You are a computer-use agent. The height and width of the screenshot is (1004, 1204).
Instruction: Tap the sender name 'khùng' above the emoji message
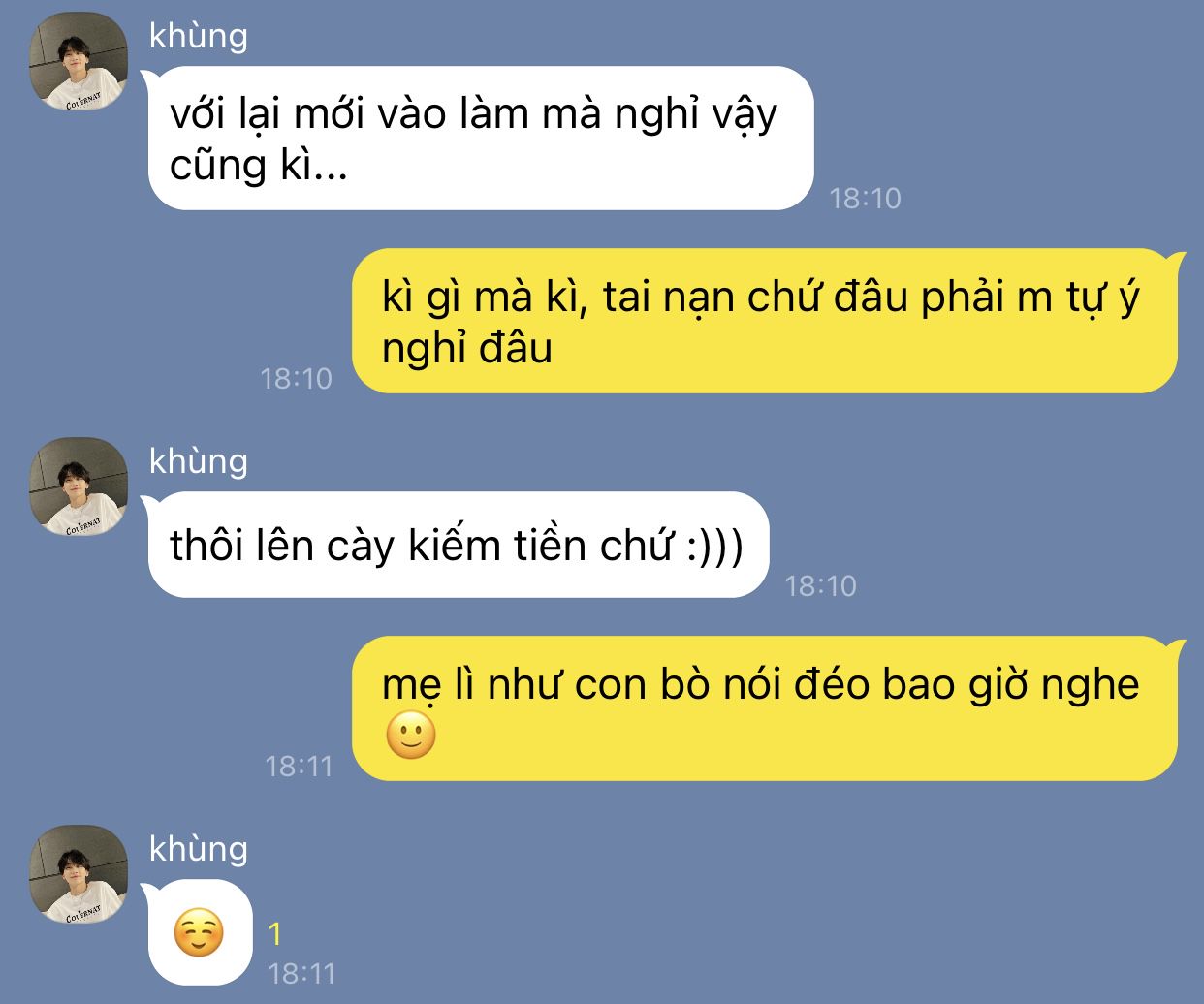click(x=199, y=849)
